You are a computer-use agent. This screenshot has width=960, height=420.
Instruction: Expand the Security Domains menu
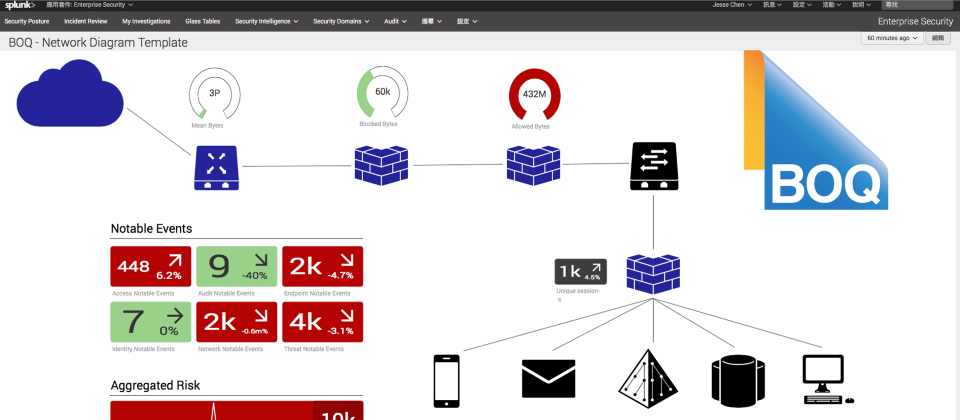coord(341,21)
